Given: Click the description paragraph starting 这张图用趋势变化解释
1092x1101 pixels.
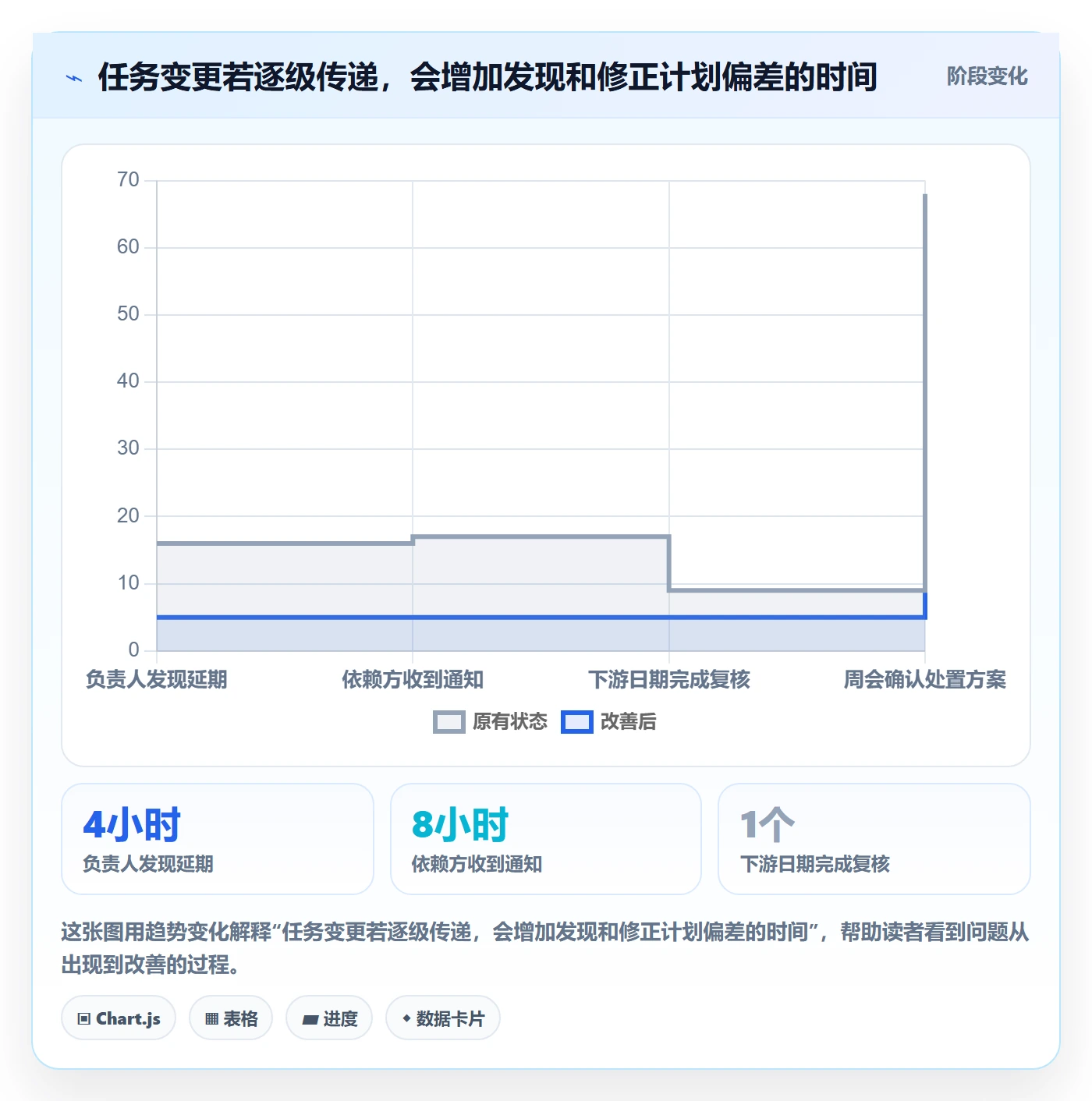Looking at the screenshot, I should (545, 948).
